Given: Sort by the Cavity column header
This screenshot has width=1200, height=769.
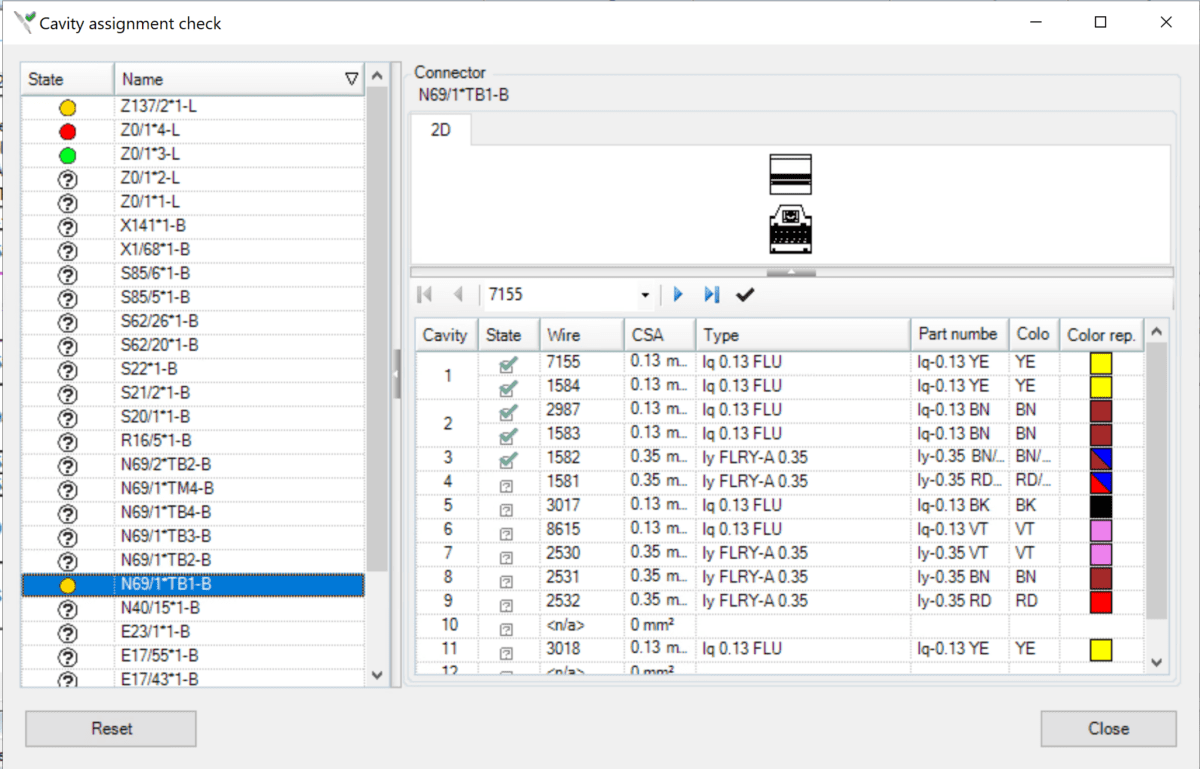Looking at the screenshot, I should point(445,334).
